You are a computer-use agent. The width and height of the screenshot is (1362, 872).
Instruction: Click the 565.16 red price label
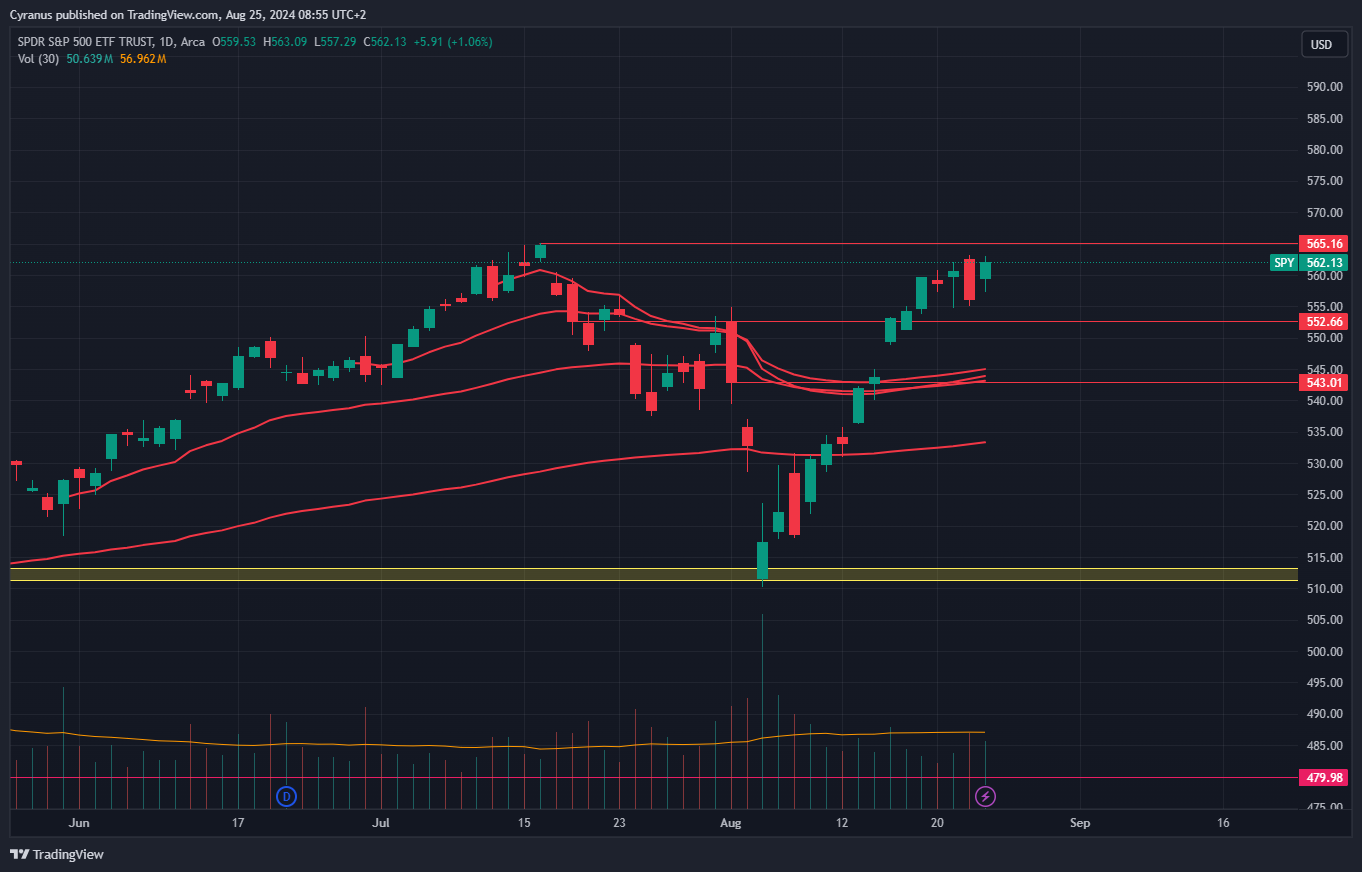(1324, 244)
